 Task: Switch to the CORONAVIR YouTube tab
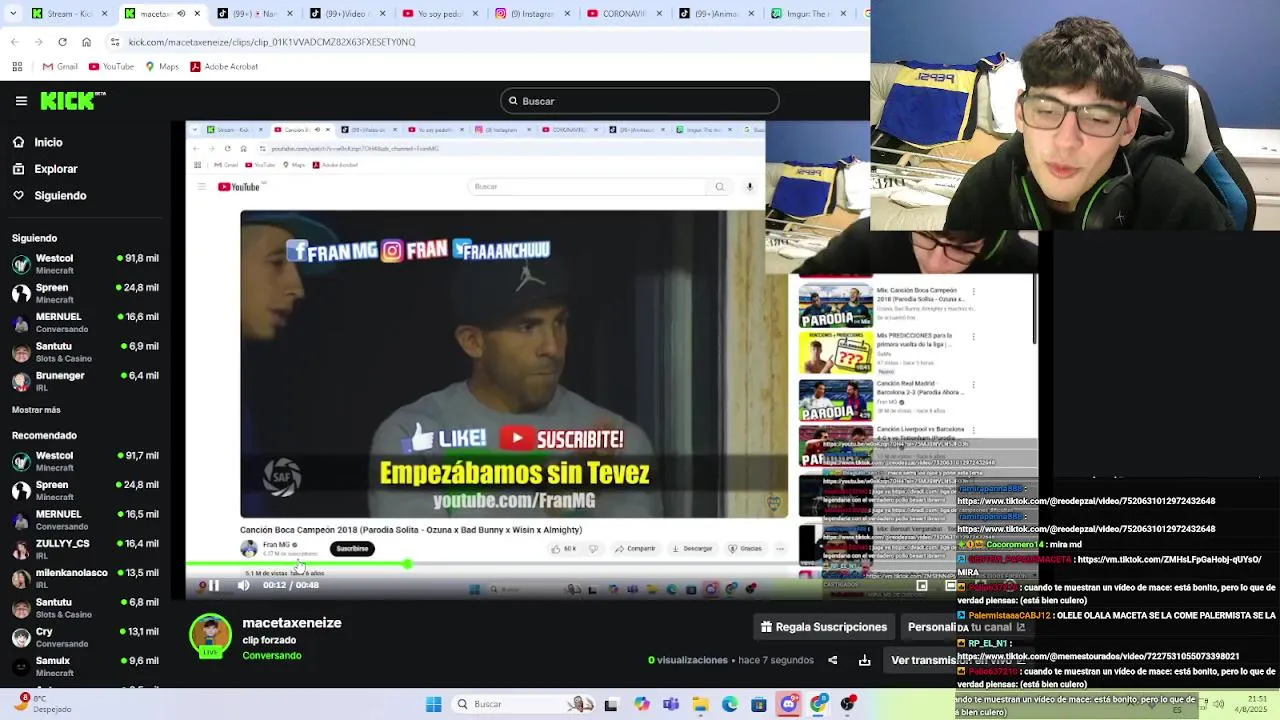tap(623, 14)
